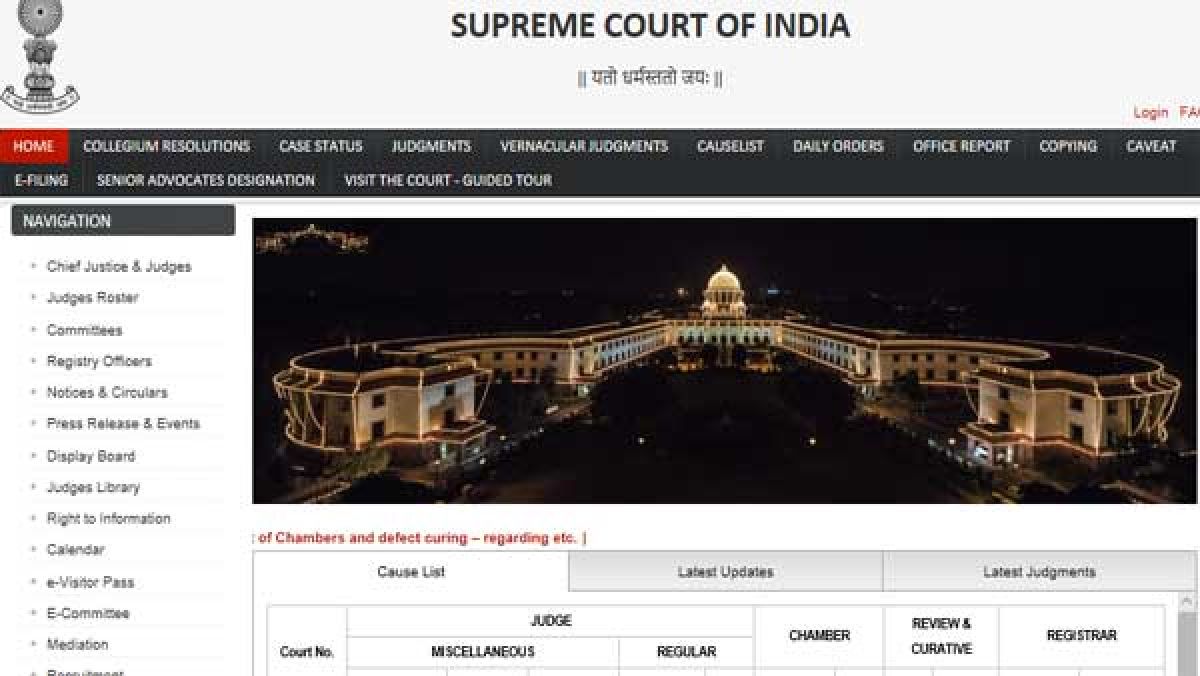
Task: Open Chief Justice & Judges link
Action: [119, 267]
